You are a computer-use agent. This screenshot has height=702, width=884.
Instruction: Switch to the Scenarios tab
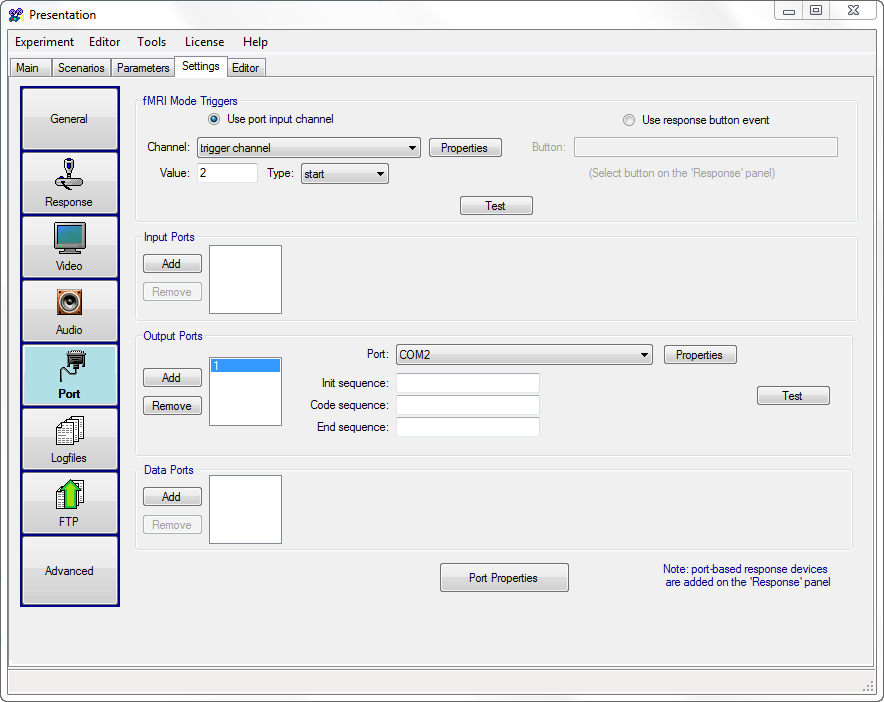click(81, 68)
